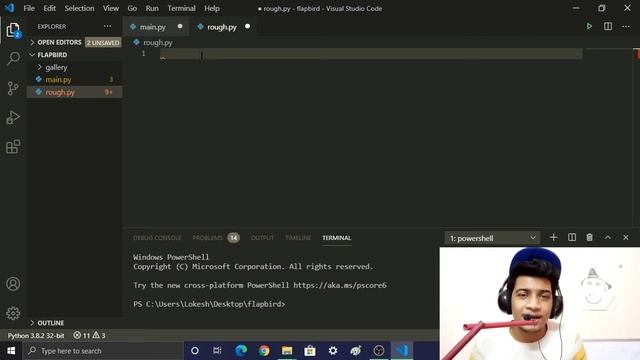Switch to the Debug Console tab

[157, 238]
